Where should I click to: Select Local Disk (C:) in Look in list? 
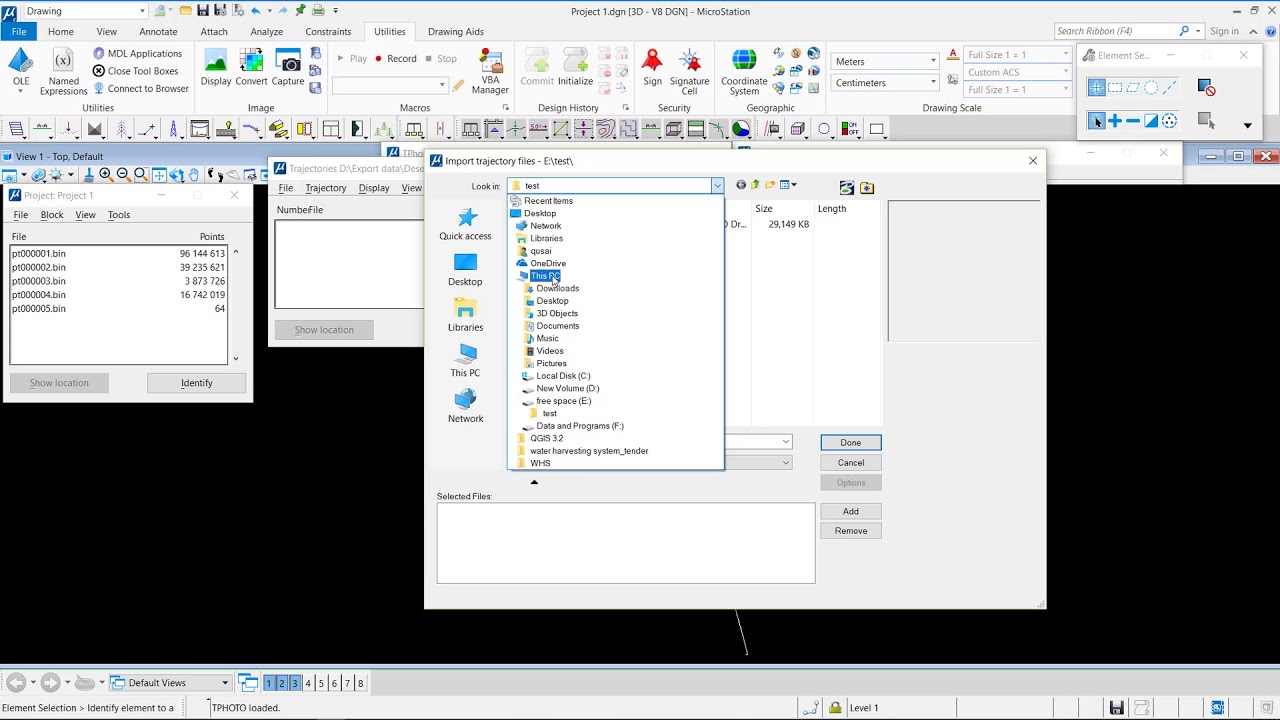(563, 376)
